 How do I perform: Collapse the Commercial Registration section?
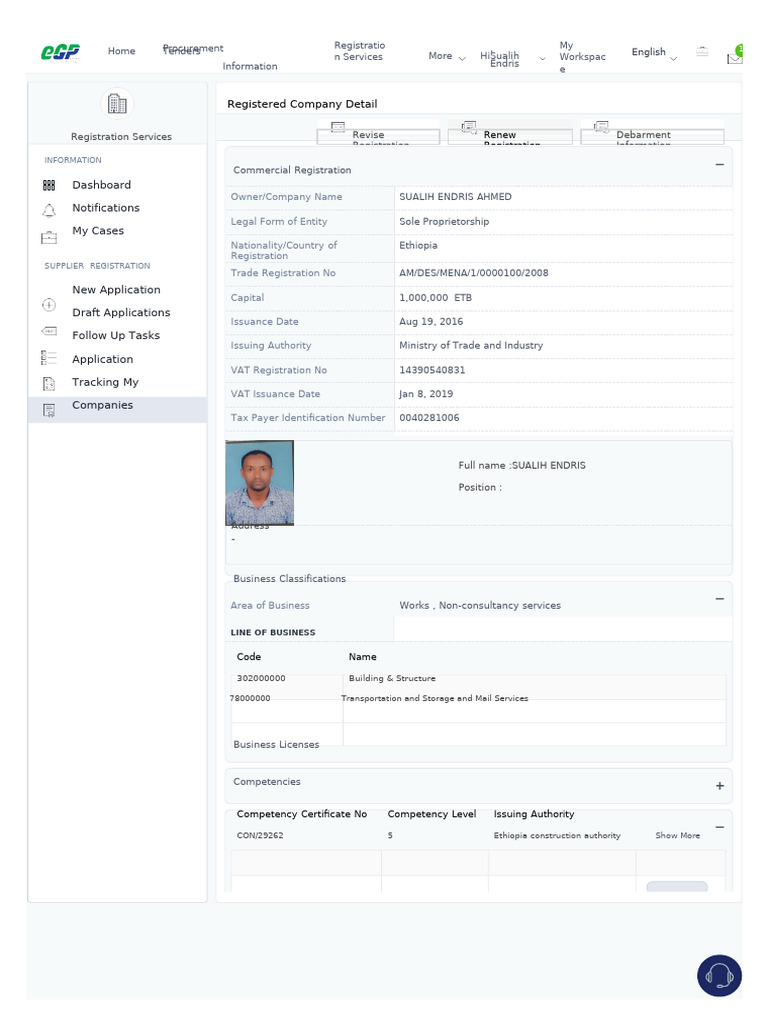coord(719,165)
